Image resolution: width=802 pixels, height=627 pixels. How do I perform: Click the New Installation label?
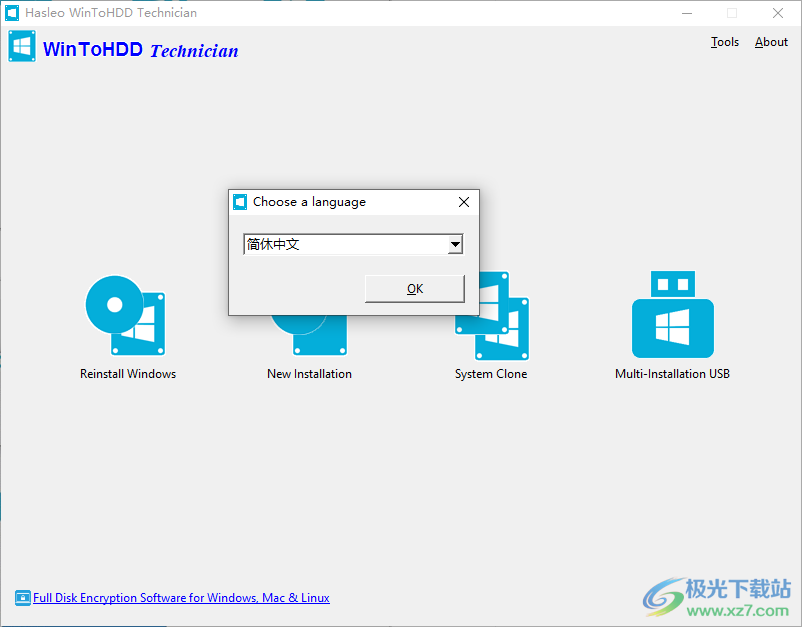pos(309,374)
